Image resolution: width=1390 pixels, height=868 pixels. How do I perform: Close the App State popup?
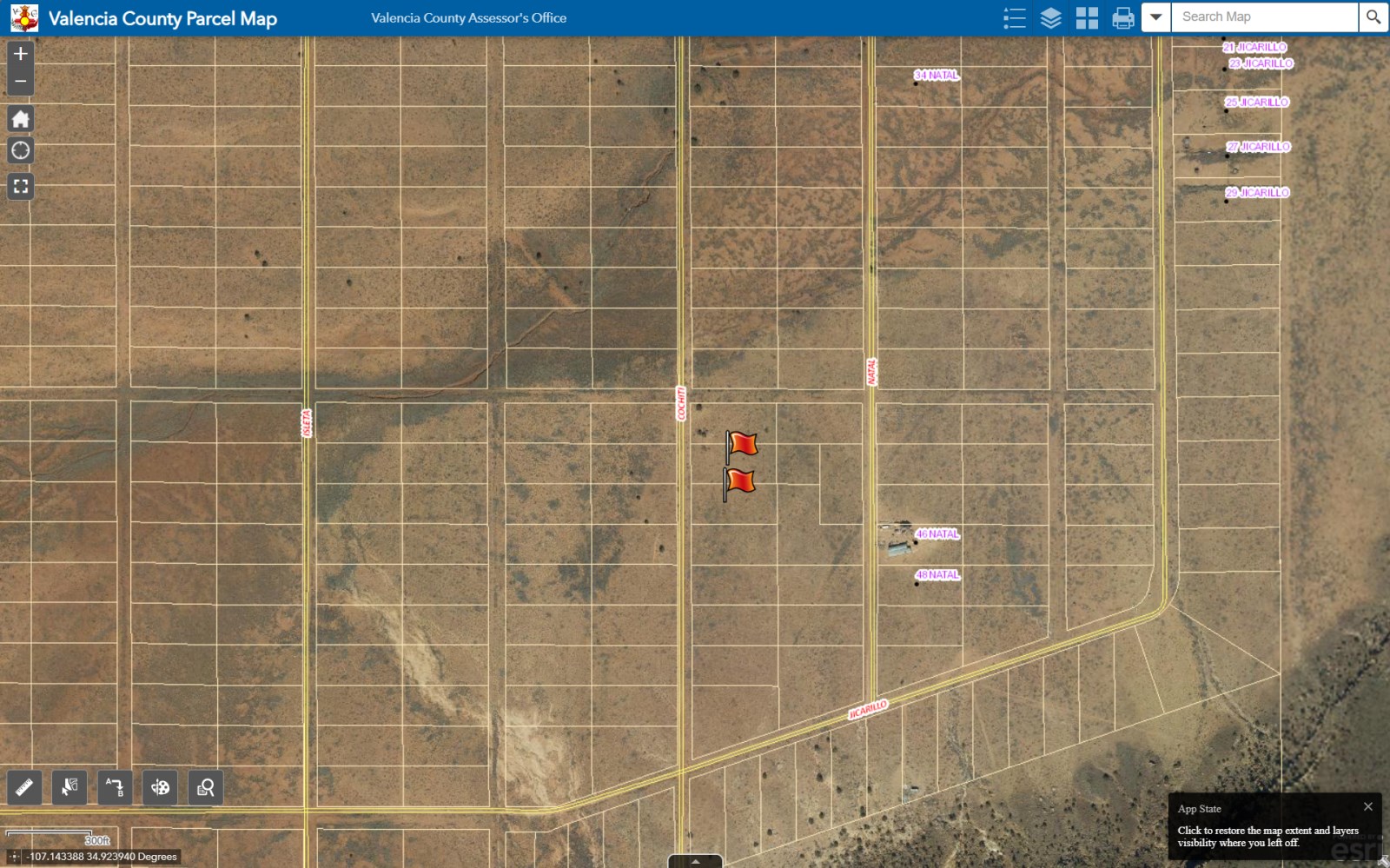pos(1368,807)
